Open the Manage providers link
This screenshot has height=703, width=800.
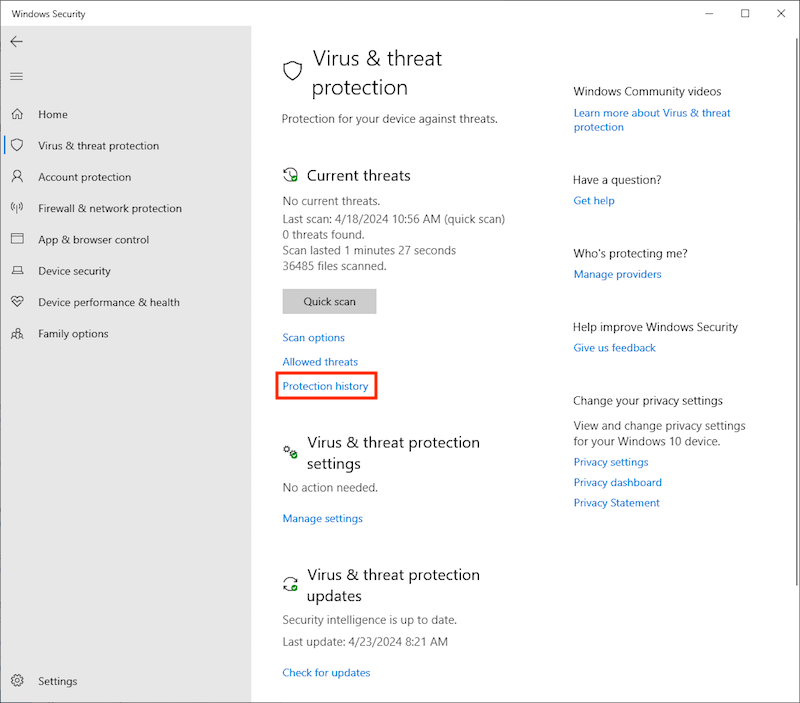click(x=617, y=275)
